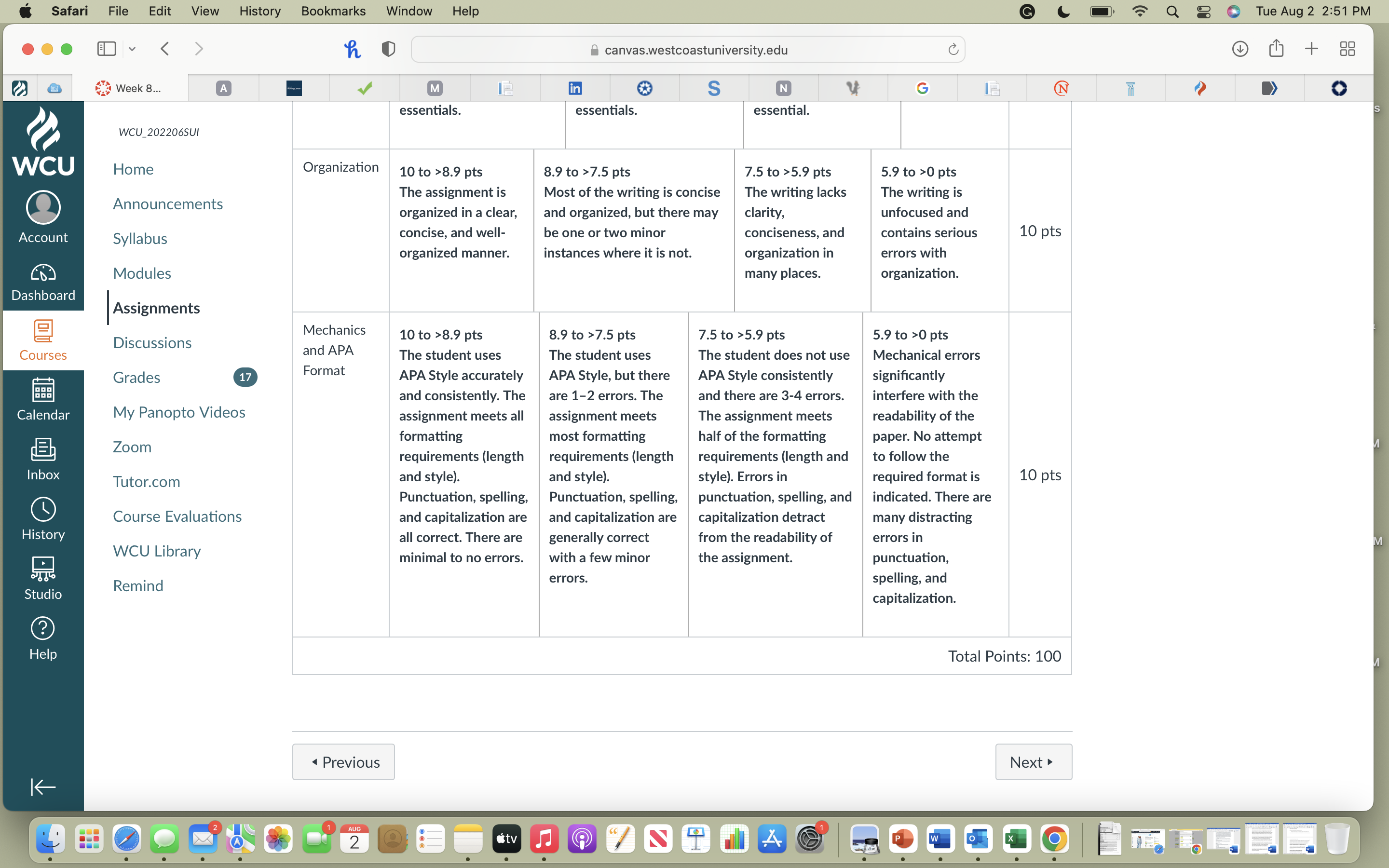This screenshot has height=868, width=1389.
Task: Click the Safari share icon
Action: click(1276, 48)
